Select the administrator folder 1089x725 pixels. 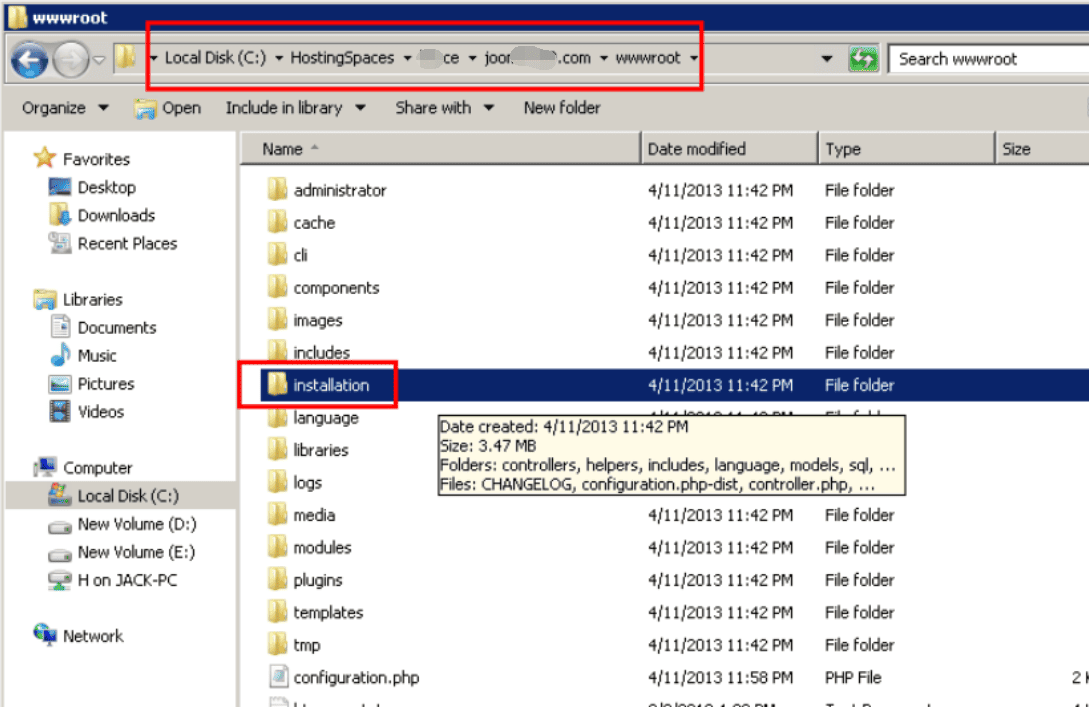coord(326,190)
